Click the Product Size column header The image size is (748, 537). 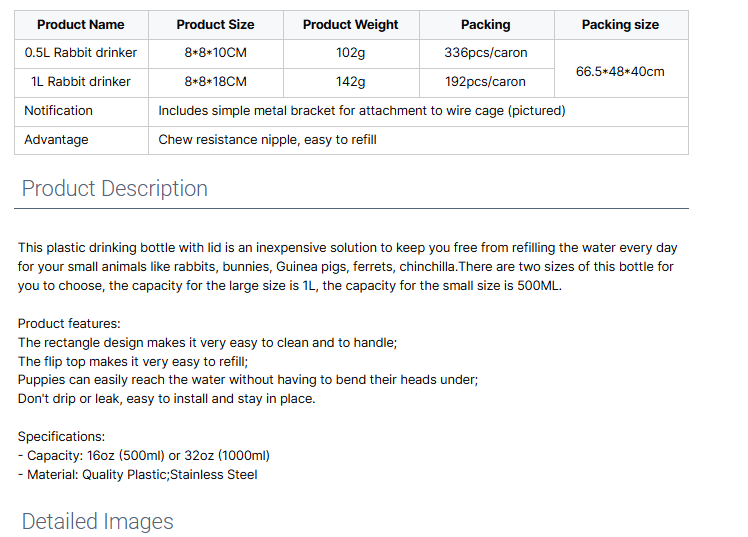pyautogui.click(x=215, y=25)
